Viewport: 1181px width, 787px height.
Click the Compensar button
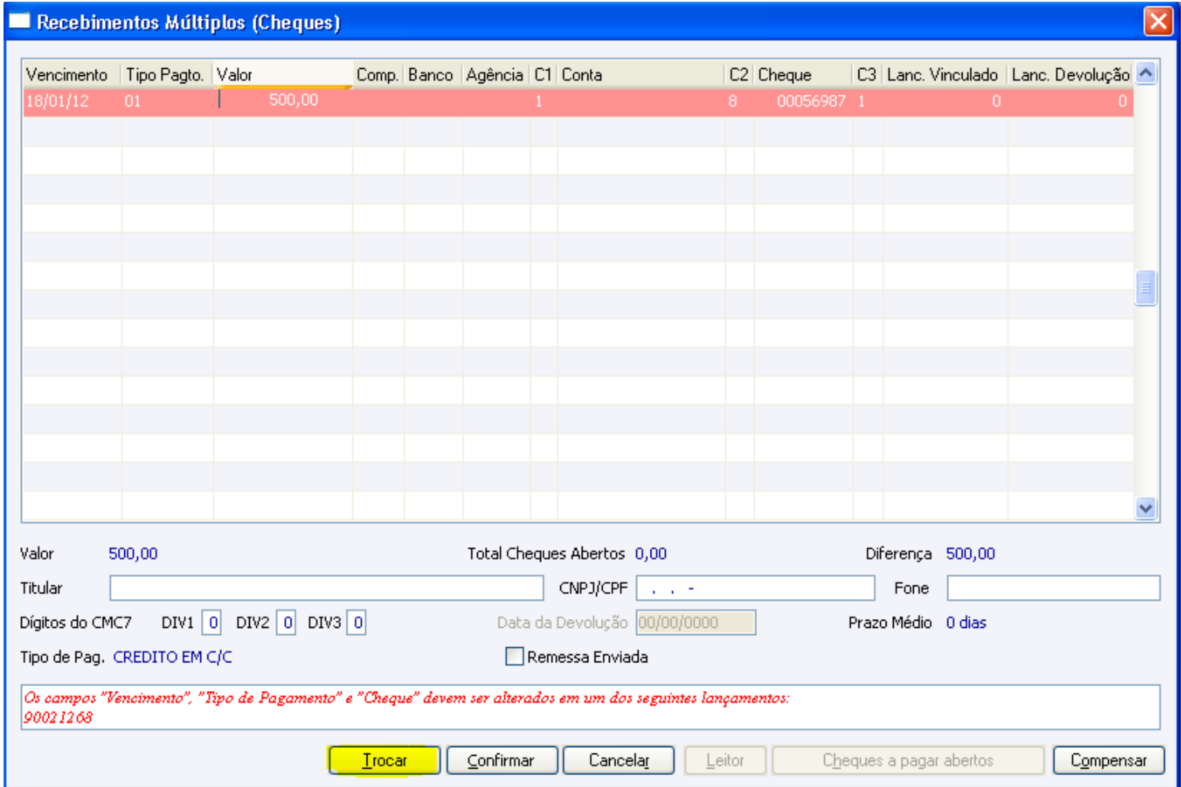pos(1108,760)
